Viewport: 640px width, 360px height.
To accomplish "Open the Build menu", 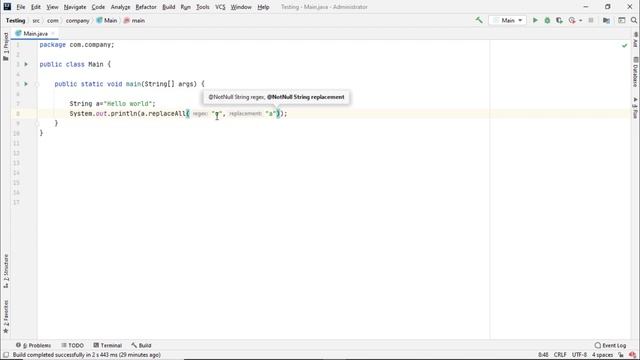I will 169,7.
